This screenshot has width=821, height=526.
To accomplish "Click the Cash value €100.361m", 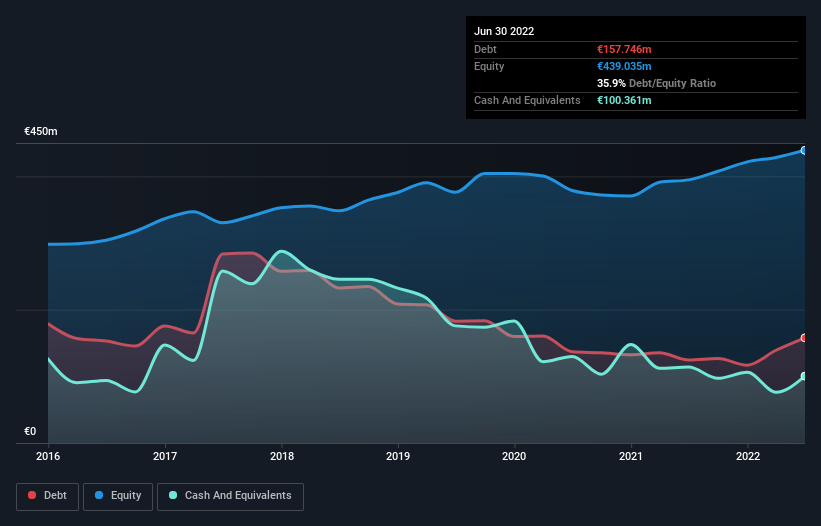I will (624, 100).
